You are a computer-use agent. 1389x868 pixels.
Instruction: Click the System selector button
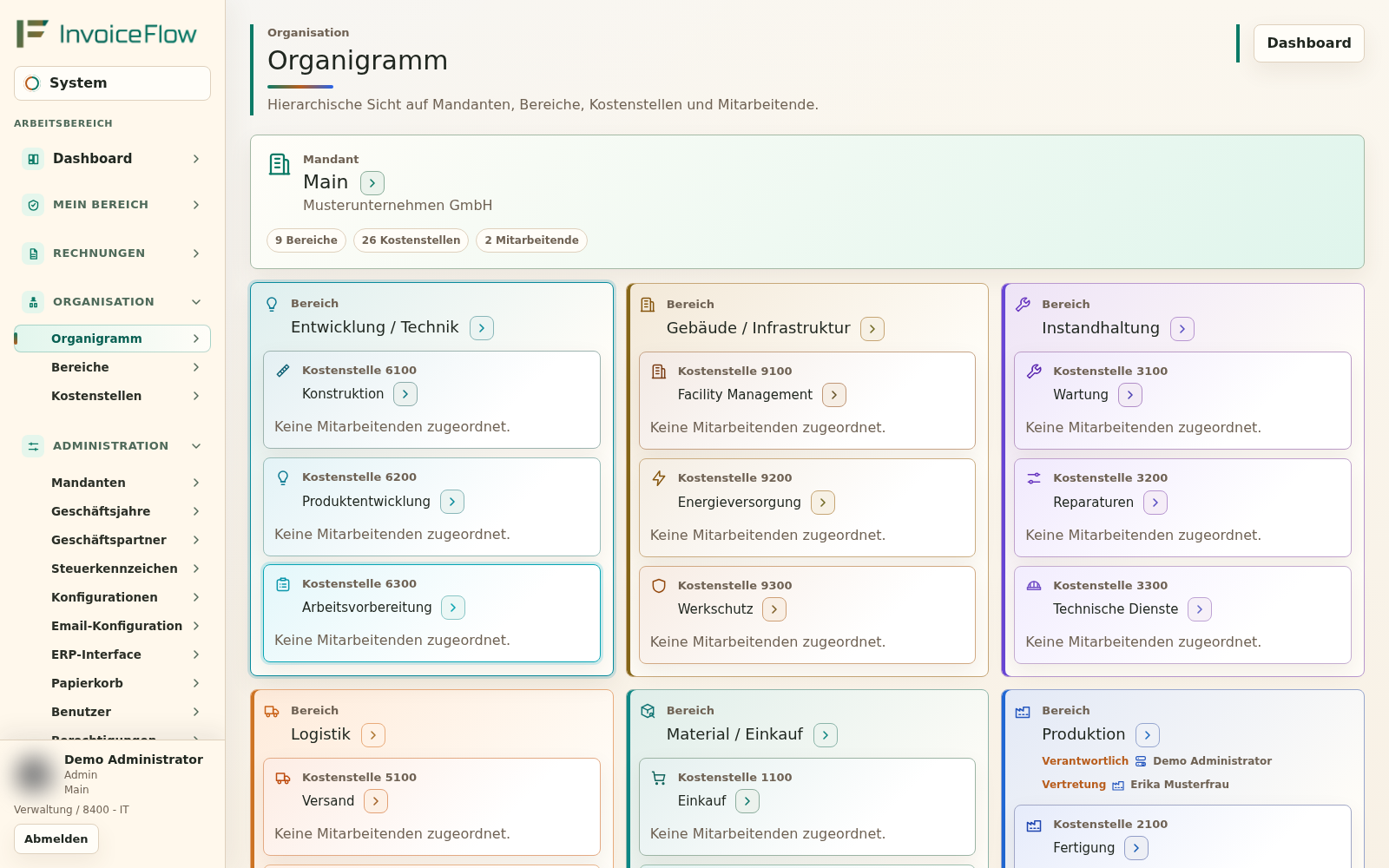coord(112,83)
